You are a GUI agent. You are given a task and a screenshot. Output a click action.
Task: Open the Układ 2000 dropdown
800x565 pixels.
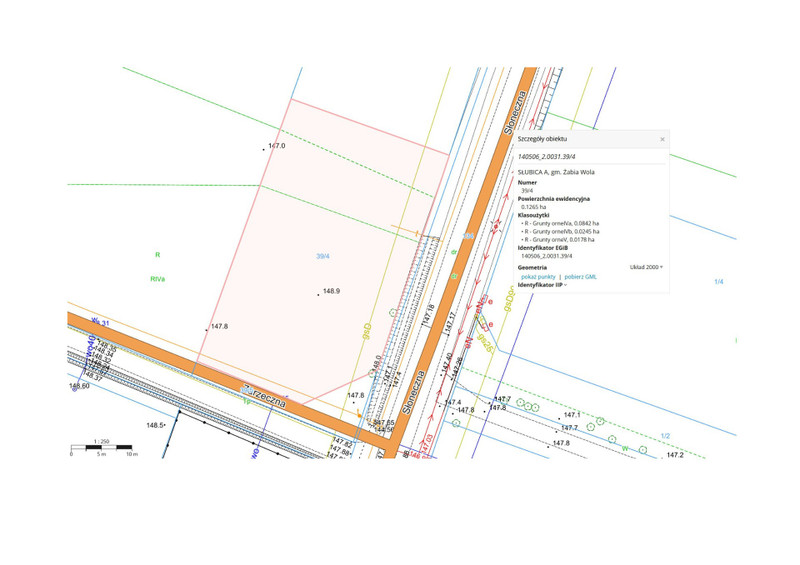point(646,267)
